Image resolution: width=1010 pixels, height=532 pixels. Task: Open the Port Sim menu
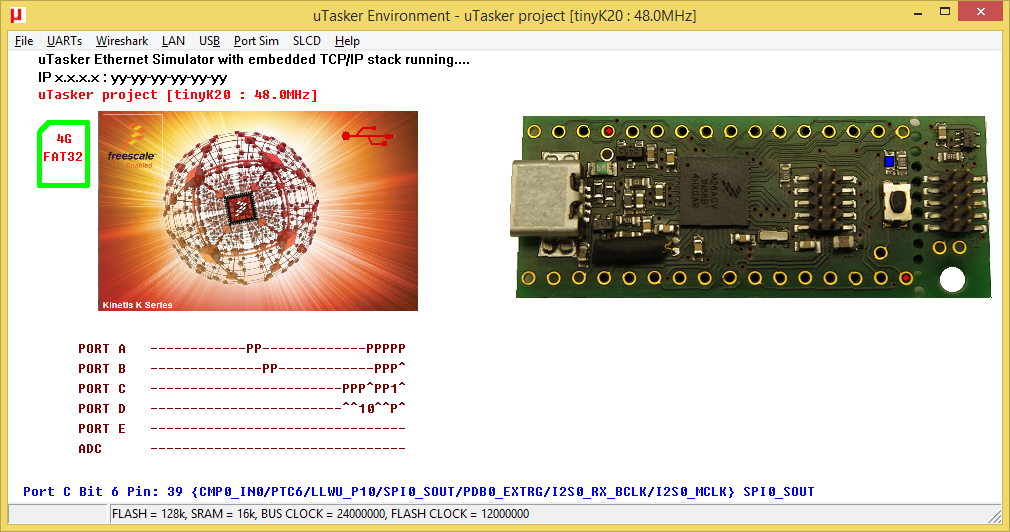[256, 41]
